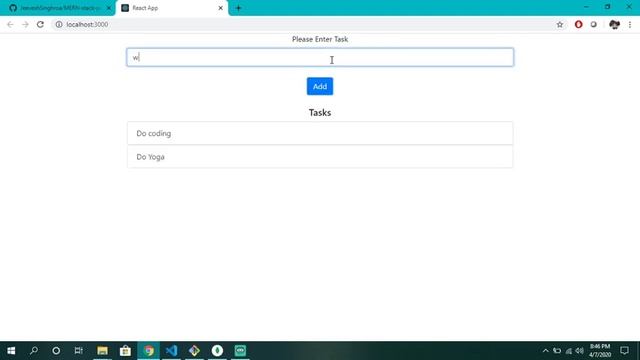
Task: Open the red Opera extension icon
Action: click(578, 24)
